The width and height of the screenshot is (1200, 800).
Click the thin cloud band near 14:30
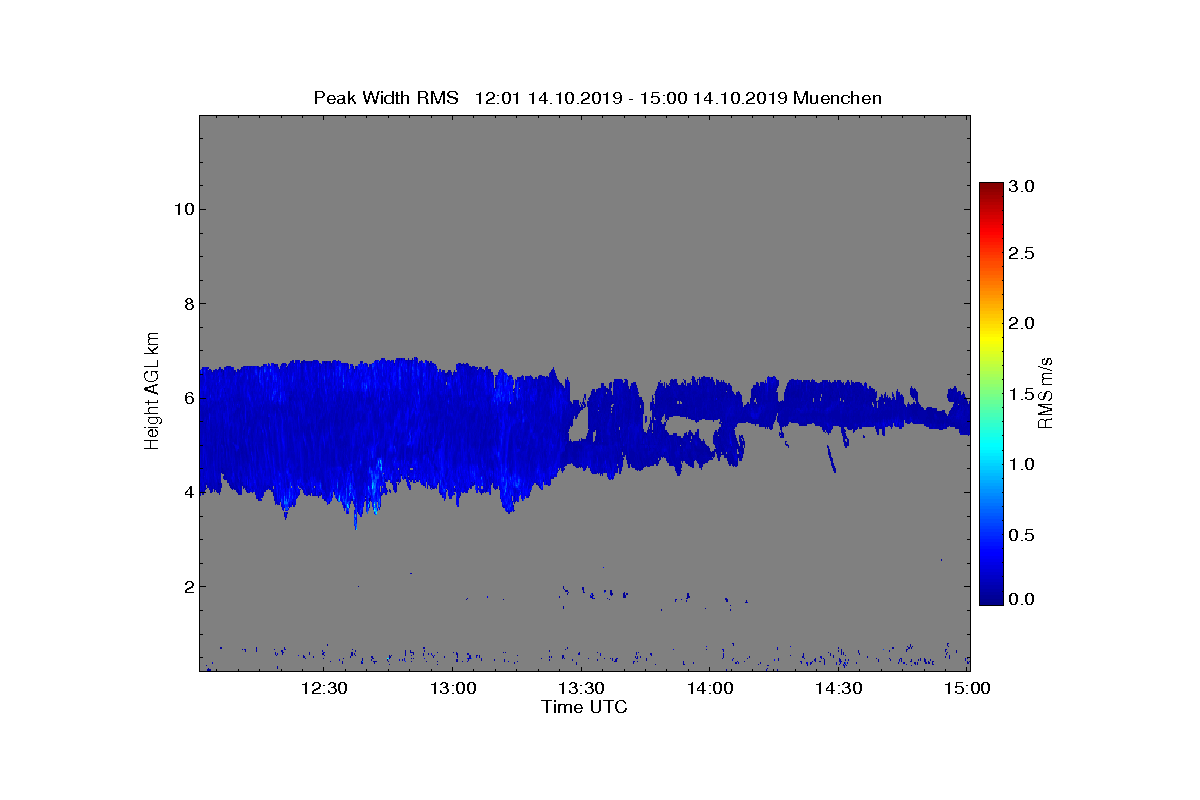[x=840, y=402]
